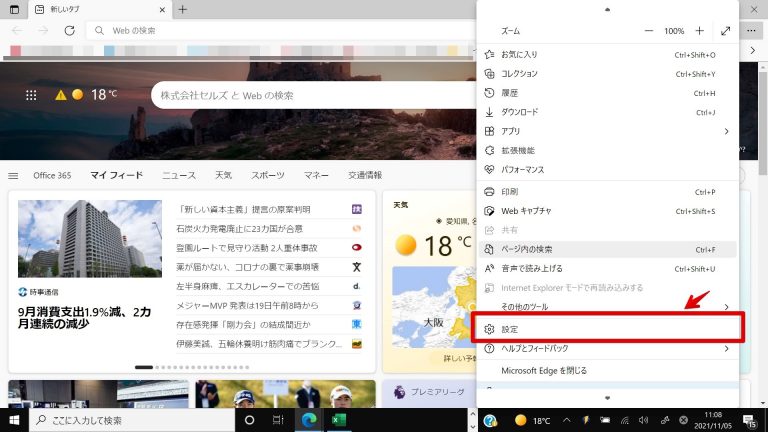Viewport: 768px width, 432px height.
Task: Switch to マイ フィード tab
Action: coord(117,175)
